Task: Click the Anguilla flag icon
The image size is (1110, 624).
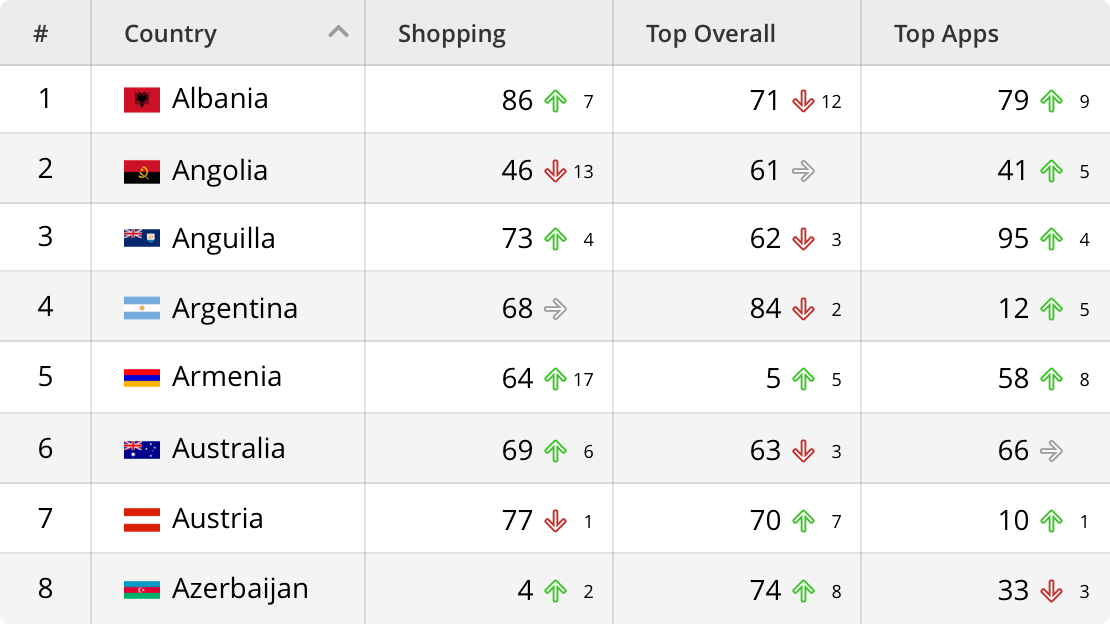Action: (x=144, y=238)
